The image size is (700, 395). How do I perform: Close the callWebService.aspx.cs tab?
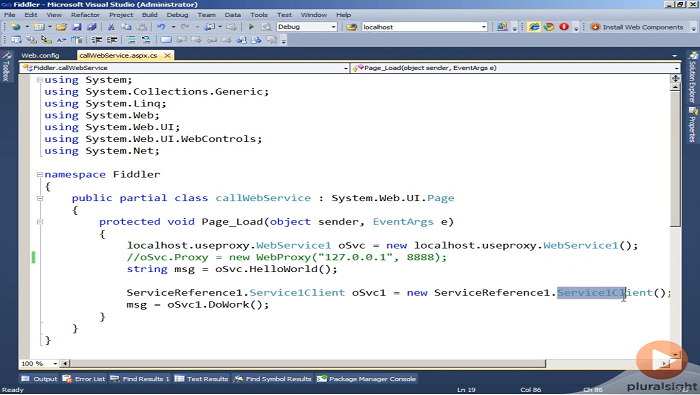[x=167, y=55]
